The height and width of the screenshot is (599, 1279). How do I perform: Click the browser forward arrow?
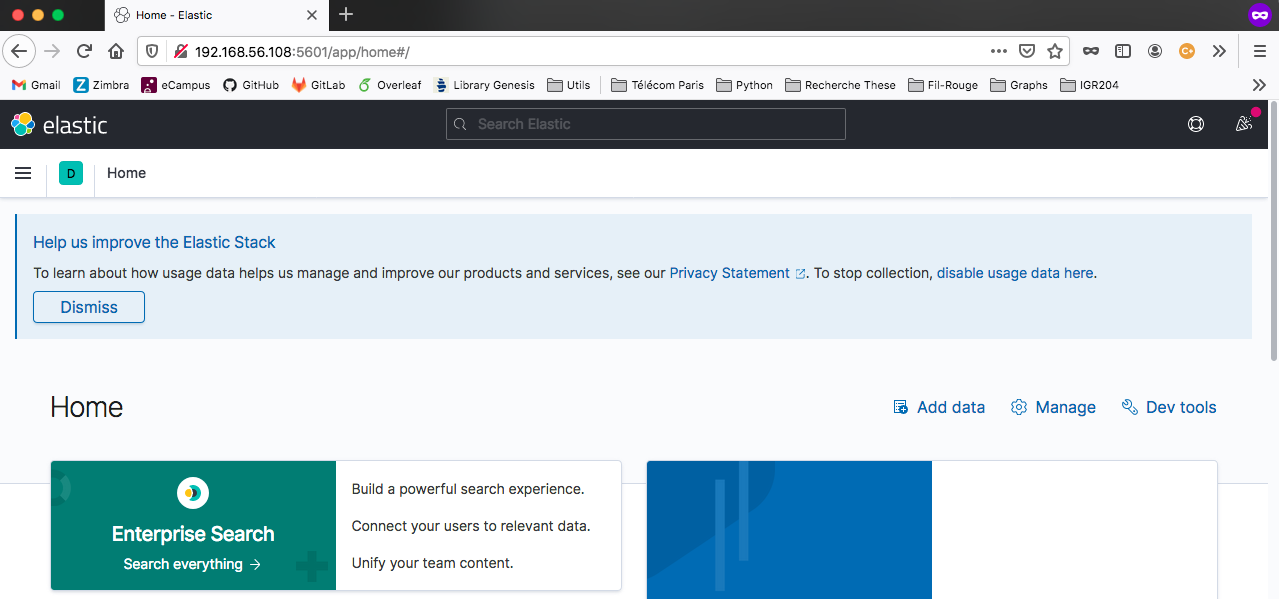pyautogui.click(x=52, y=51)
